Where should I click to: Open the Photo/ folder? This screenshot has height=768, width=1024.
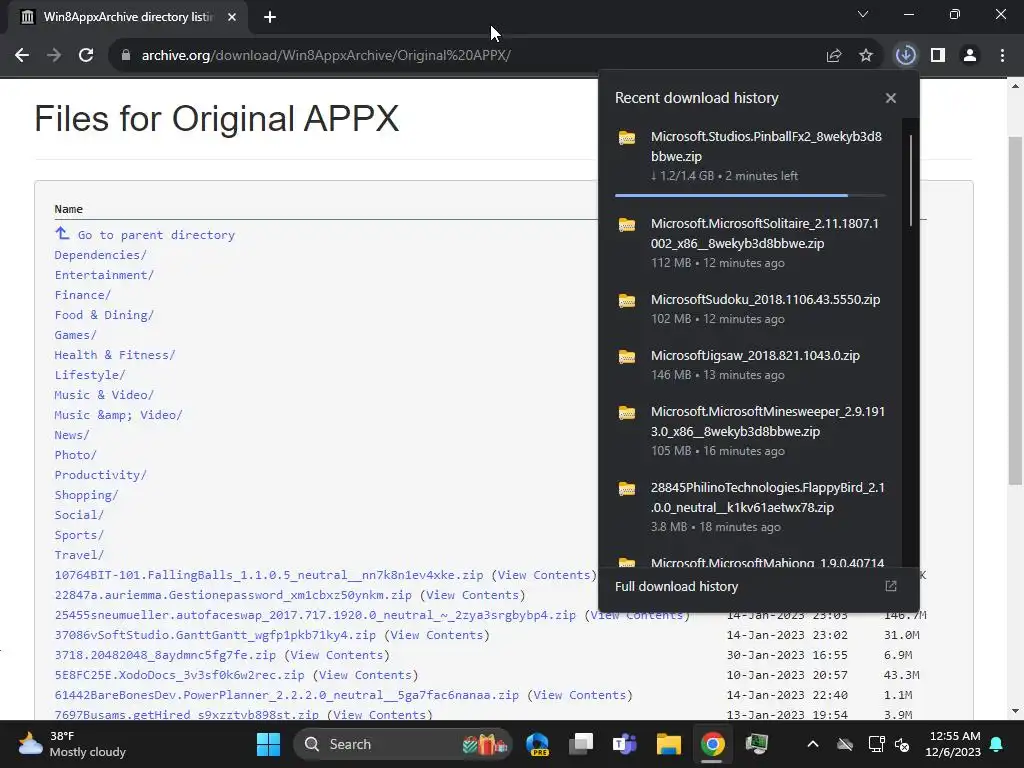[x=76, y=455]
